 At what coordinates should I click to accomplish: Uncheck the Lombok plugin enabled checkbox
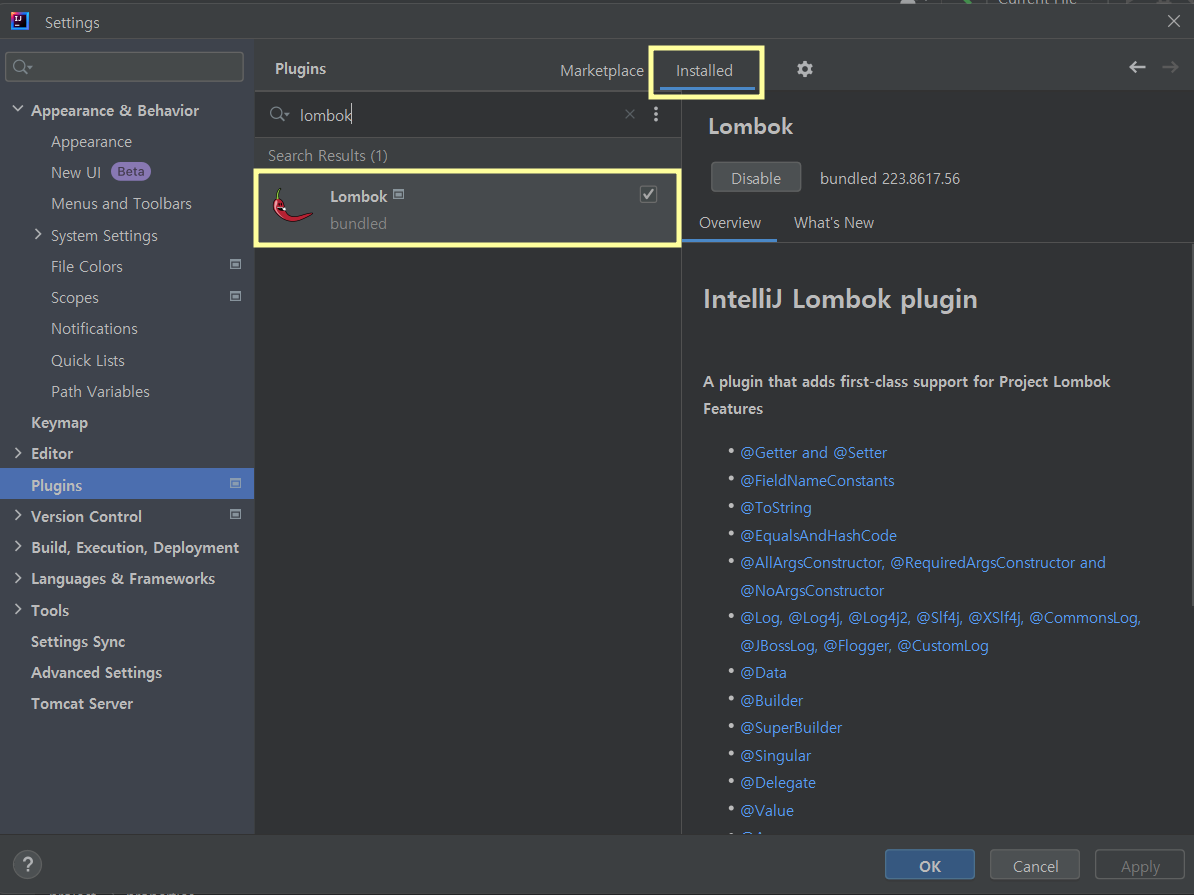[648, 194]
